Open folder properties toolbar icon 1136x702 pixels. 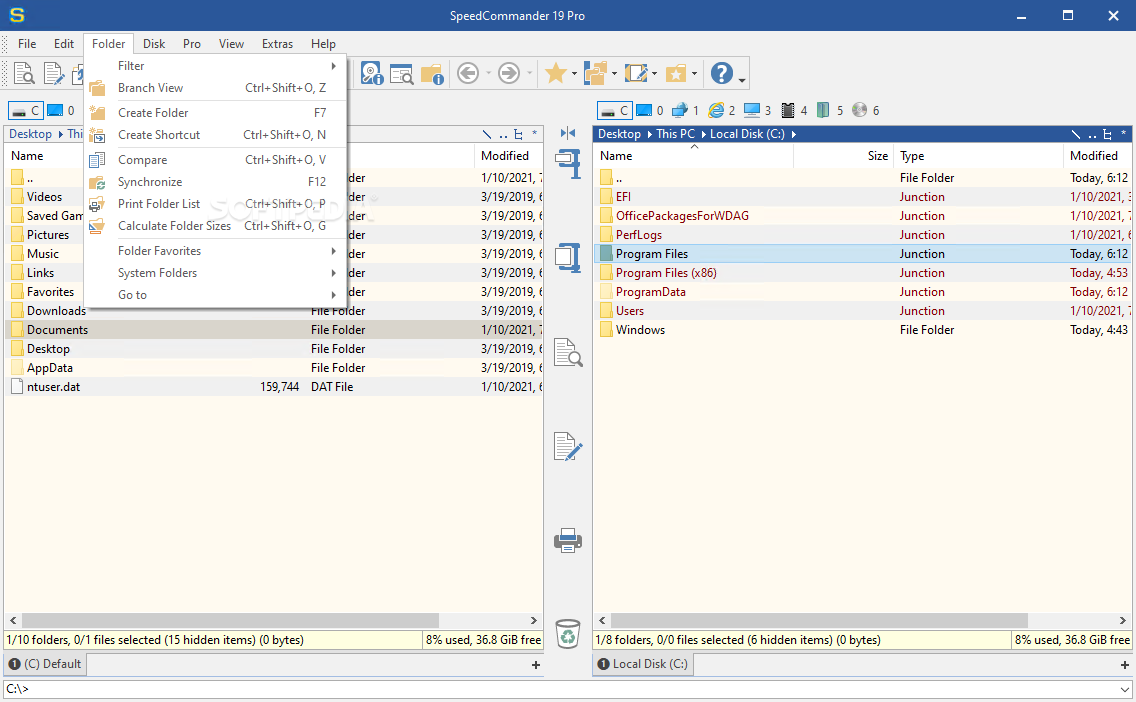click(x=433, y=73)
